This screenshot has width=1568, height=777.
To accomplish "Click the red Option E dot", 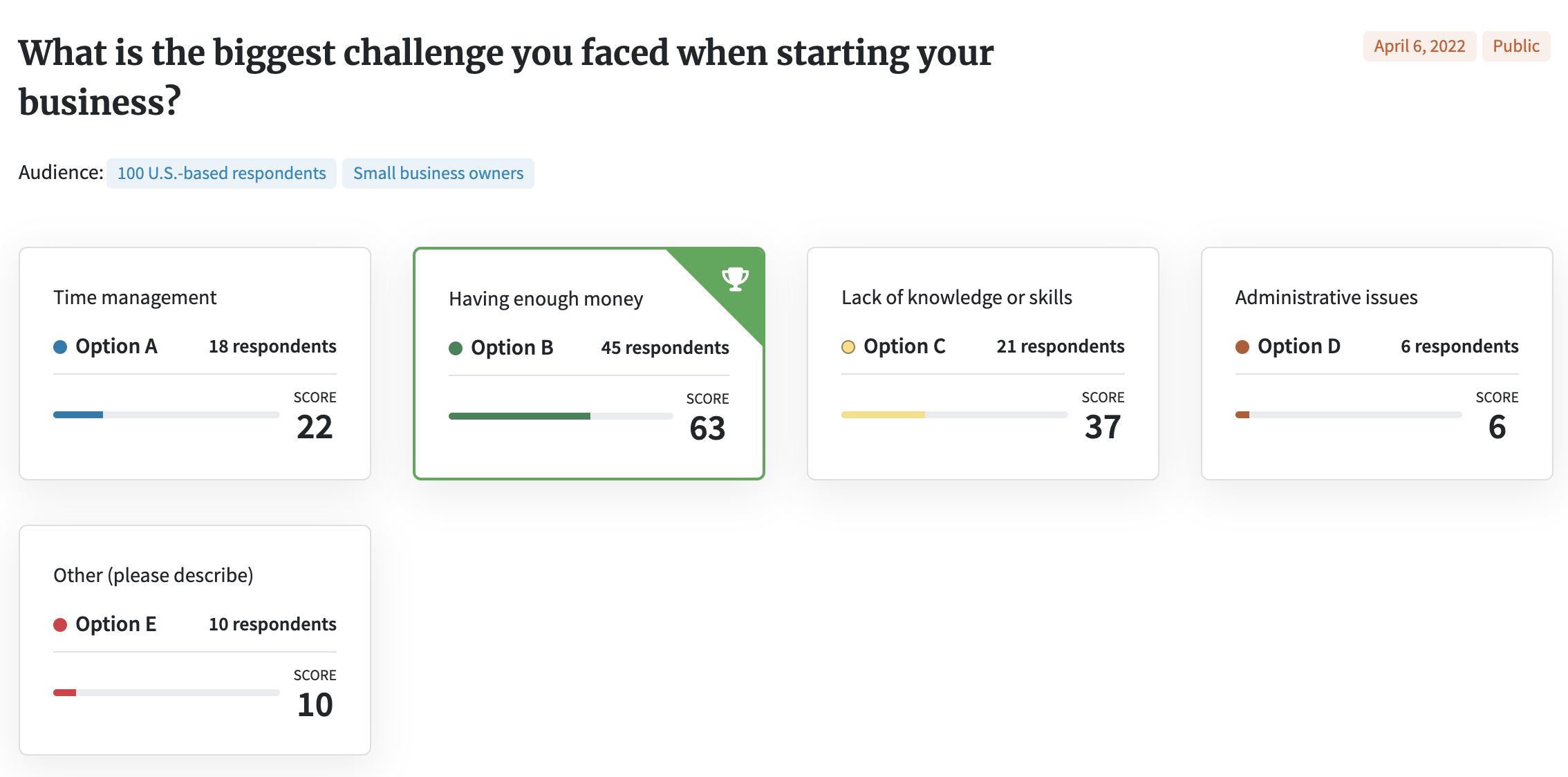I will point(60,625).
